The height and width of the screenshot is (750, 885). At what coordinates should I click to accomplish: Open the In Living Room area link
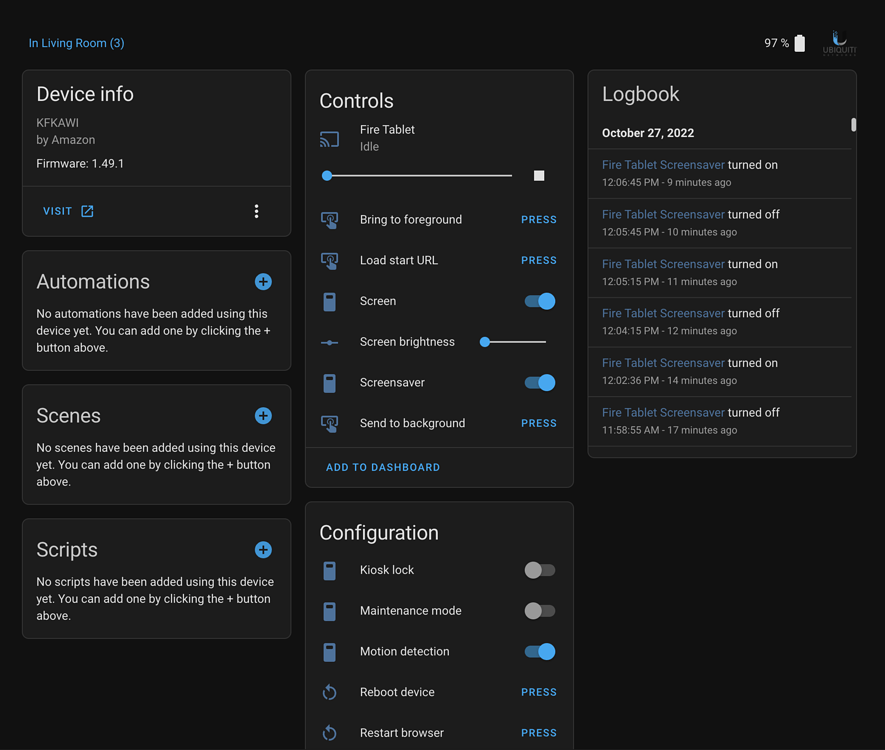[x=76, y=43]
